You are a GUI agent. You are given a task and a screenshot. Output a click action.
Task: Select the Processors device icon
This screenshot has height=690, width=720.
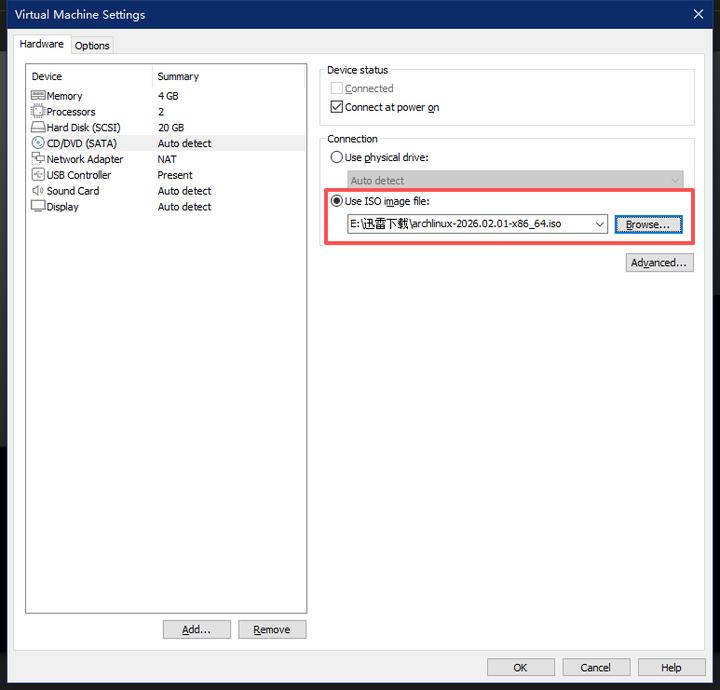(x=38, y=112)
